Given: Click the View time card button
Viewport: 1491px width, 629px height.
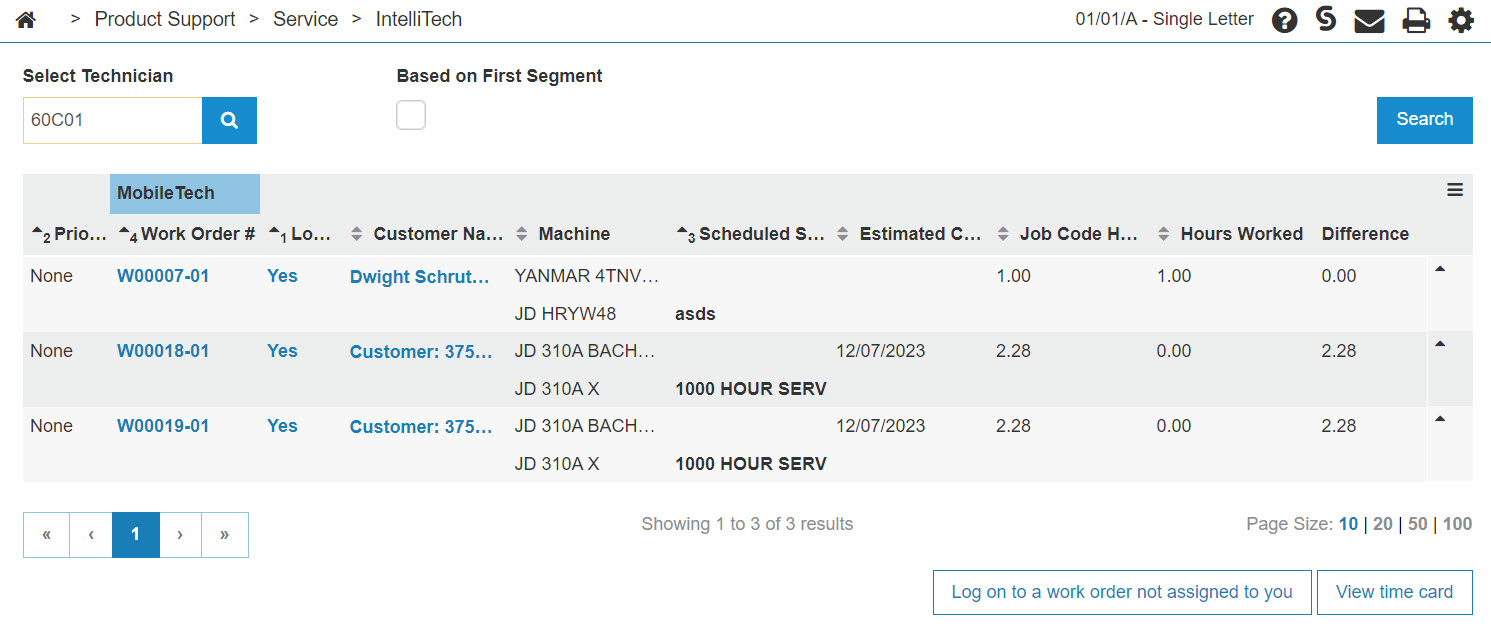Looking at the screenshot, I should tap(1394, 592).
